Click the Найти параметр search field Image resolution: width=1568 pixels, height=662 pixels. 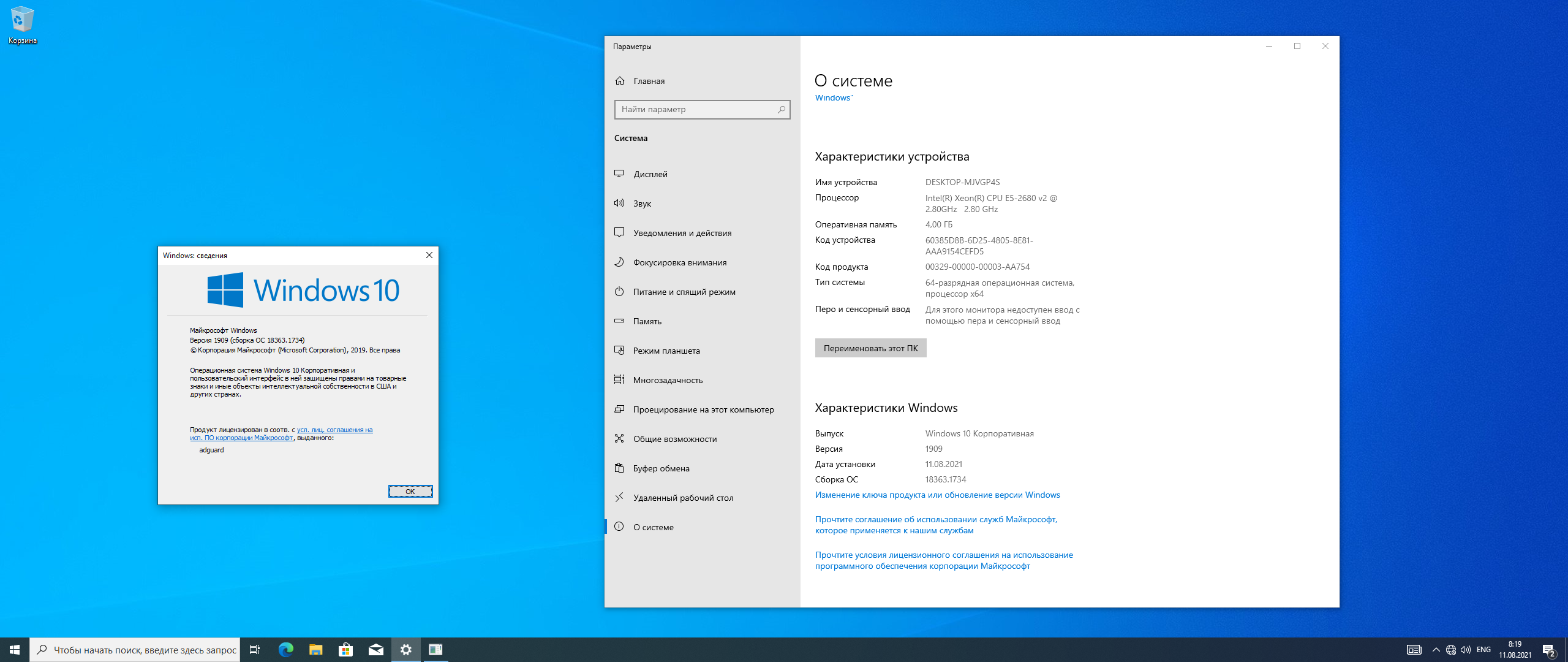click(703, 110)
